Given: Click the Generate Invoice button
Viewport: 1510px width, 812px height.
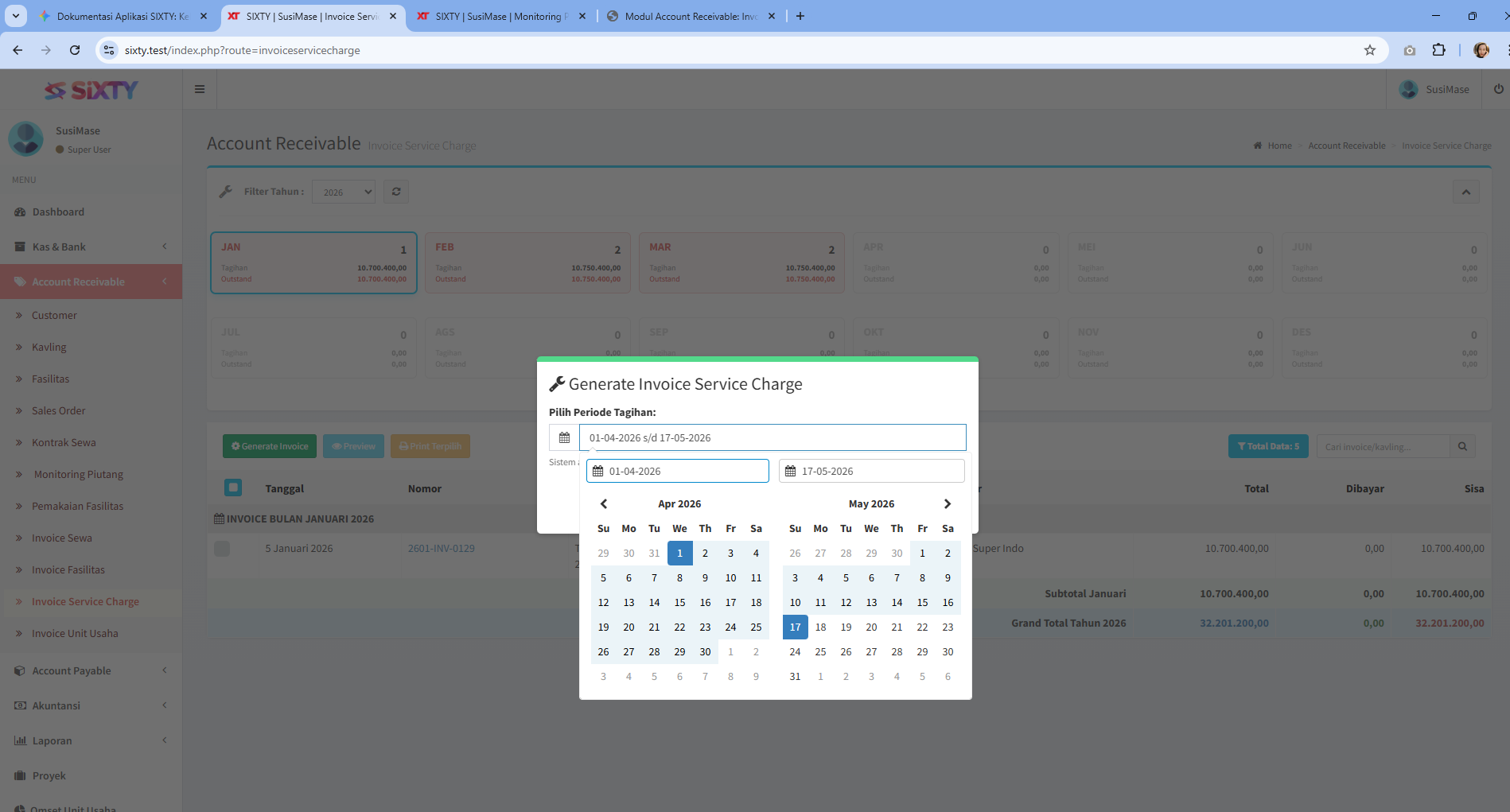Looking at the screenshot, I should (x=270, y=446).
